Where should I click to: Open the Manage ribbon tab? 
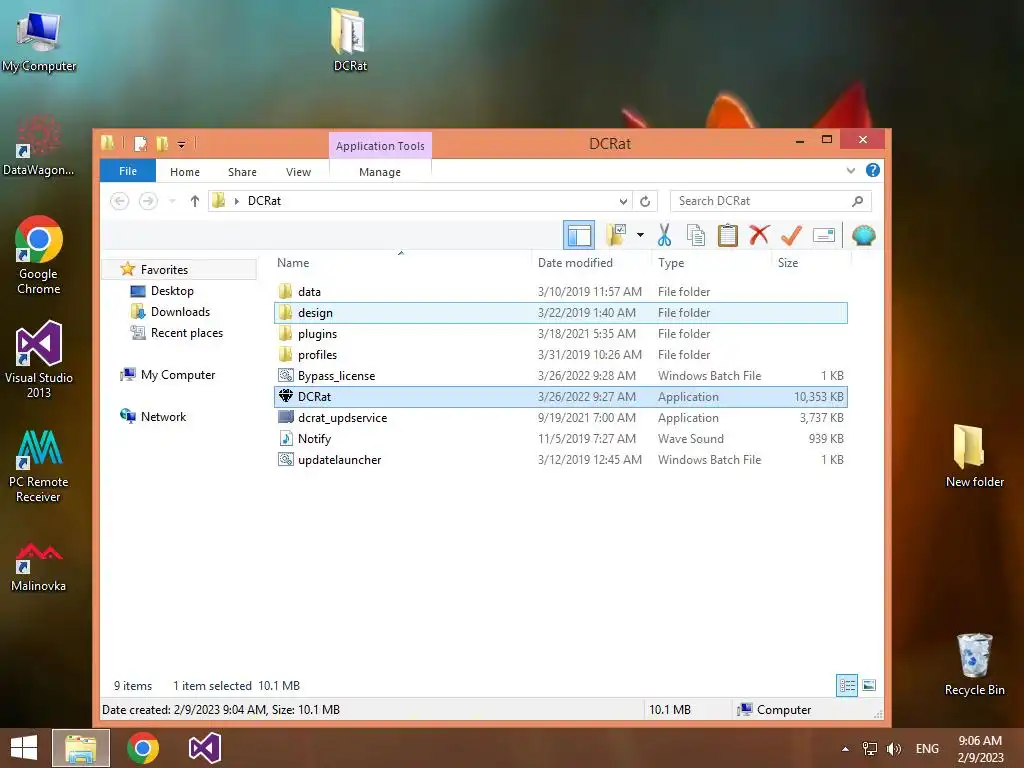380,172
